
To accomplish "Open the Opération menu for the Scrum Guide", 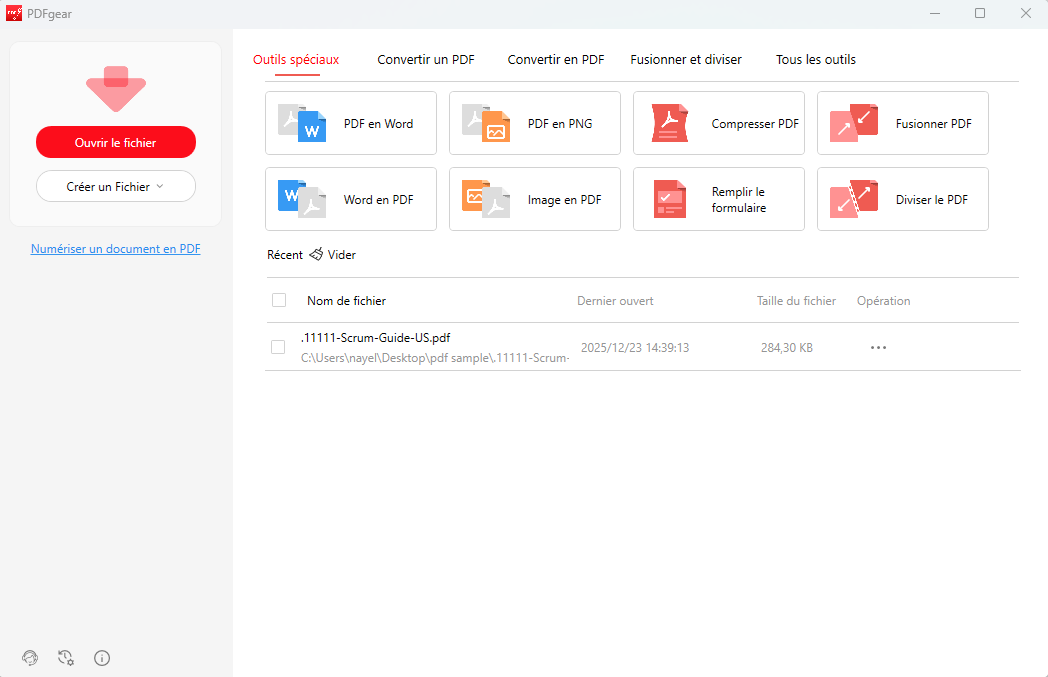I will click(878, 347).
